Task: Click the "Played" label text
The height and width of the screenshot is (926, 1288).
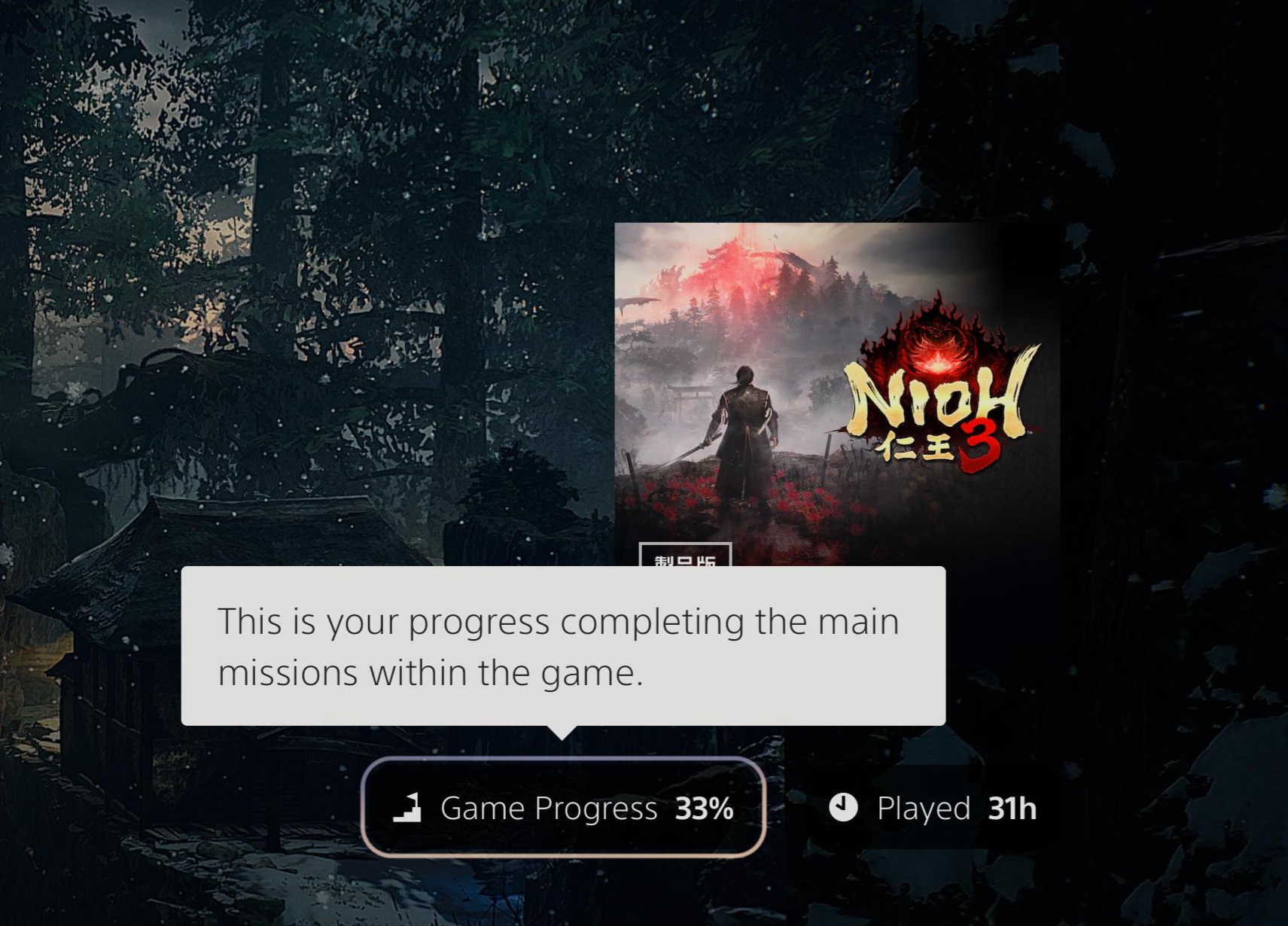Action: (x=924, y=809)
